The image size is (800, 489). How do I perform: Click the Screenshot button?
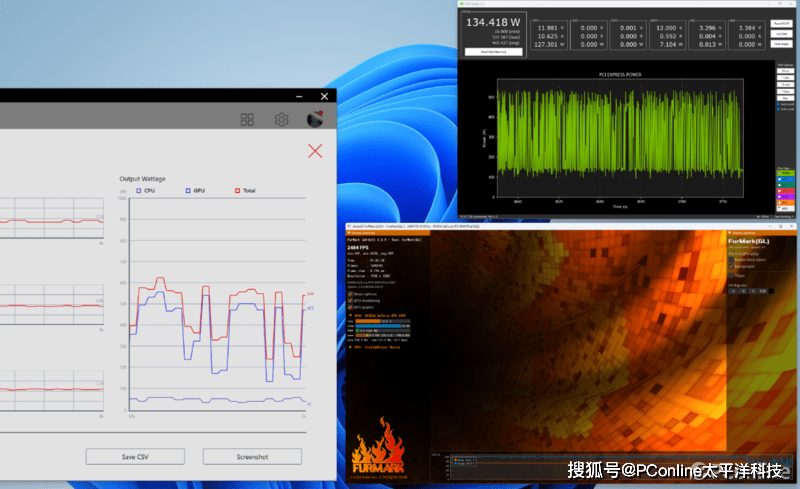252,456
